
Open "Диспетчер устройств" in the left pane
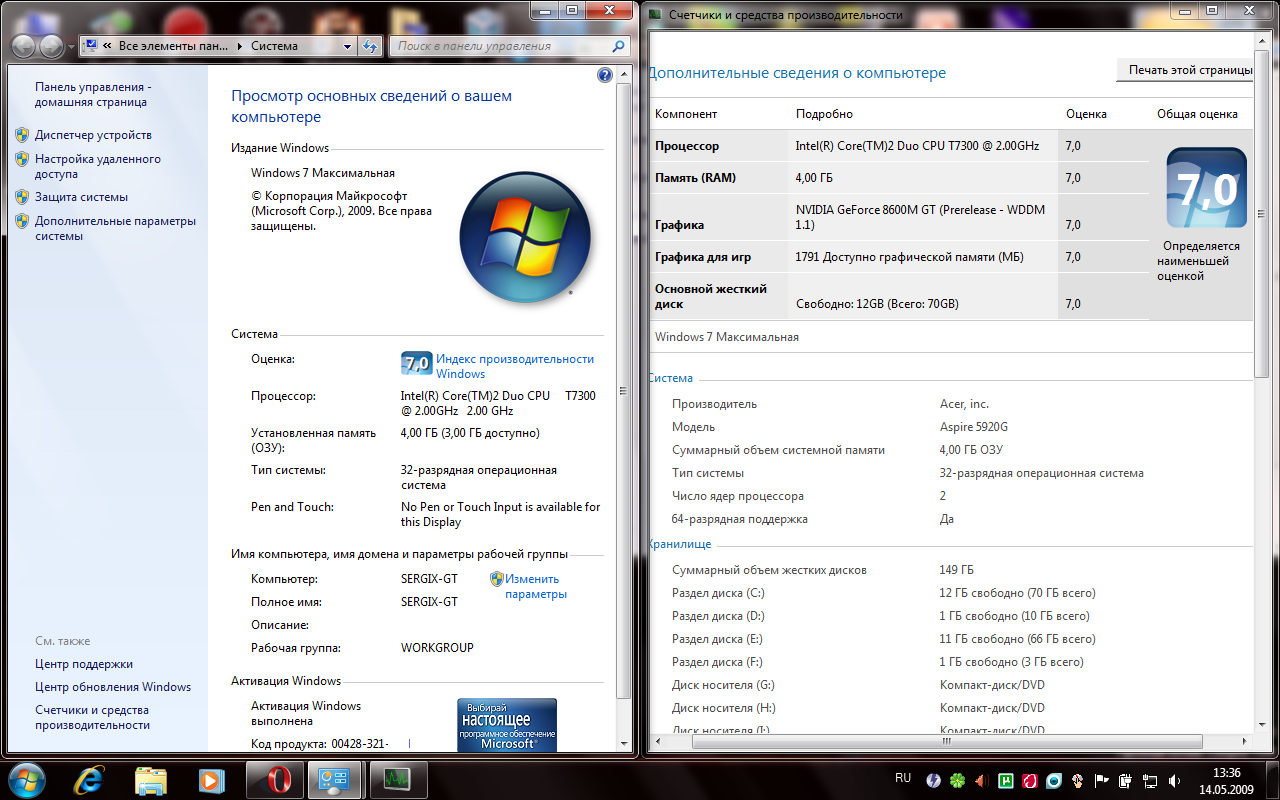[x=93, y=135]
